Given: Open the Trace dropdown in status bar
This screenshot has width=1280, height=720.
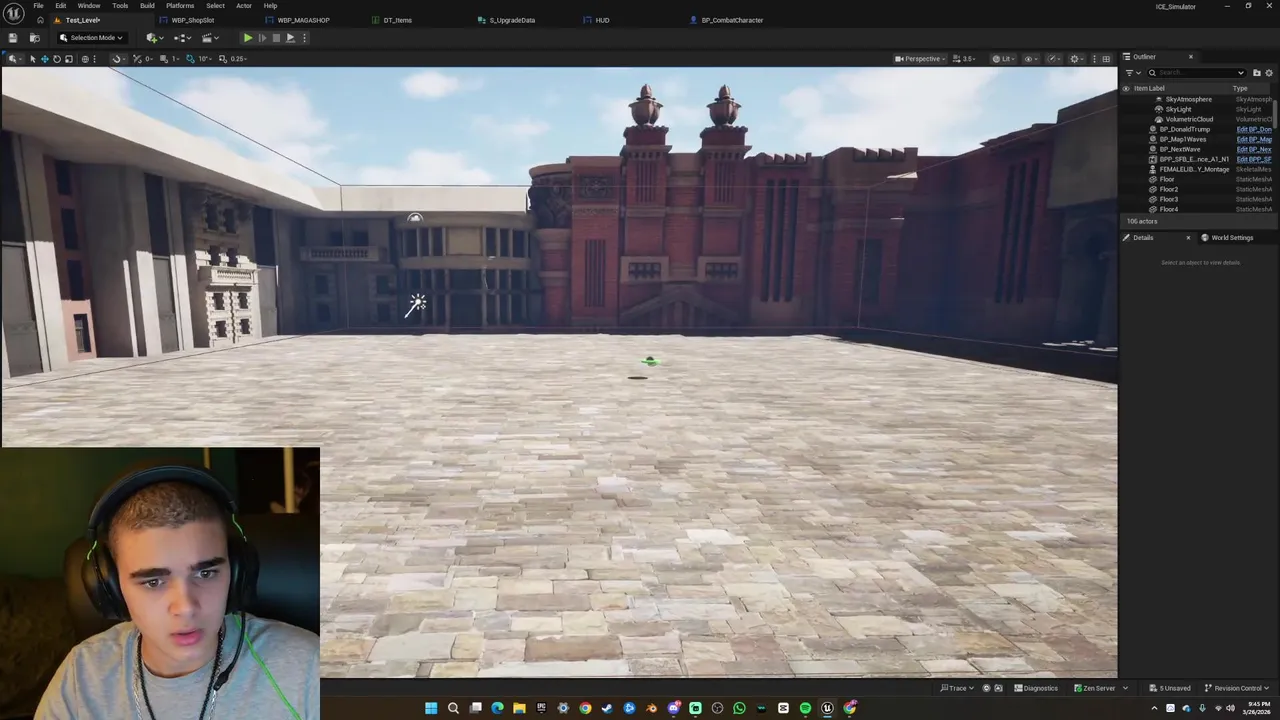Looking at the screenshot, I should pos(957,688).
